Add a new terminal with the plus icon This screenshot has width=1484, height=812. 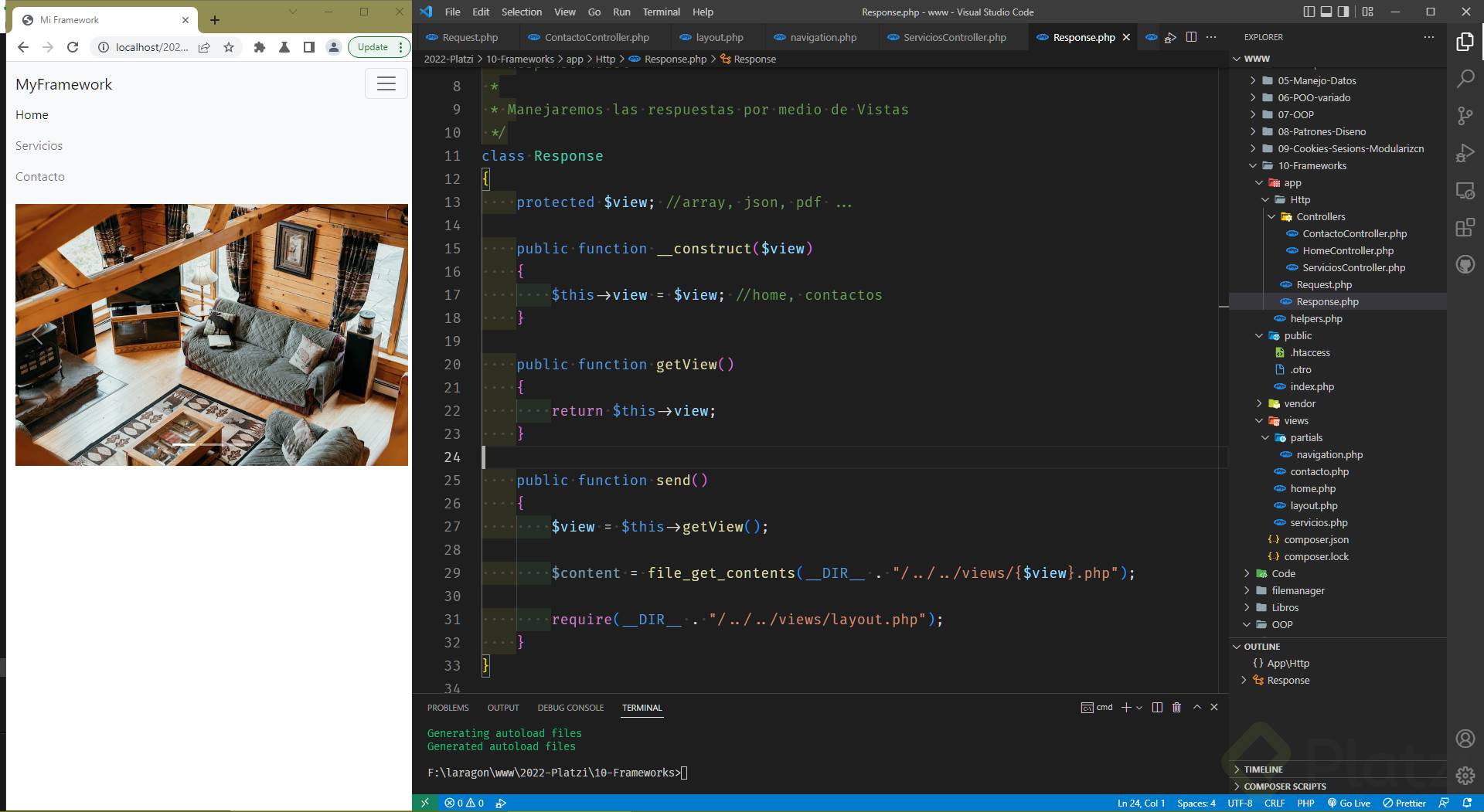point(1126,707)
